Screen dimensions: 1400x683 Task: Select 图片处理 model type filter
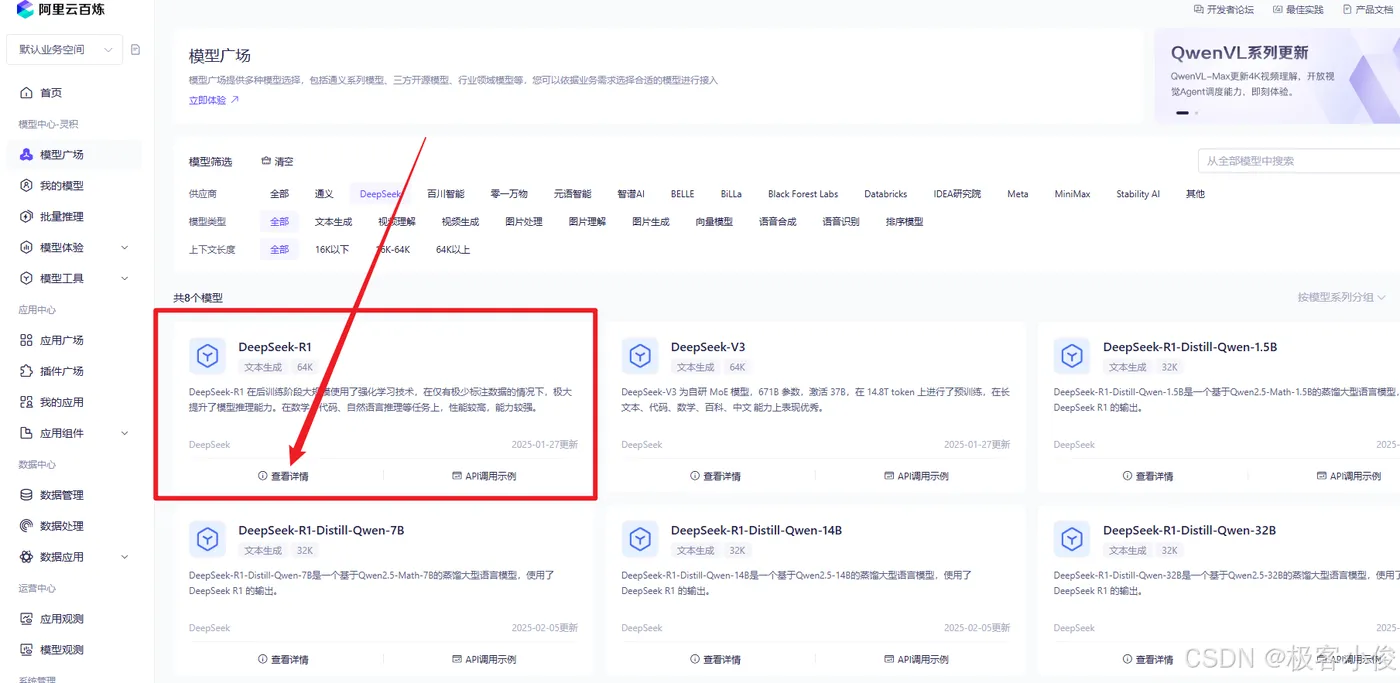click(x=524, y=222)
